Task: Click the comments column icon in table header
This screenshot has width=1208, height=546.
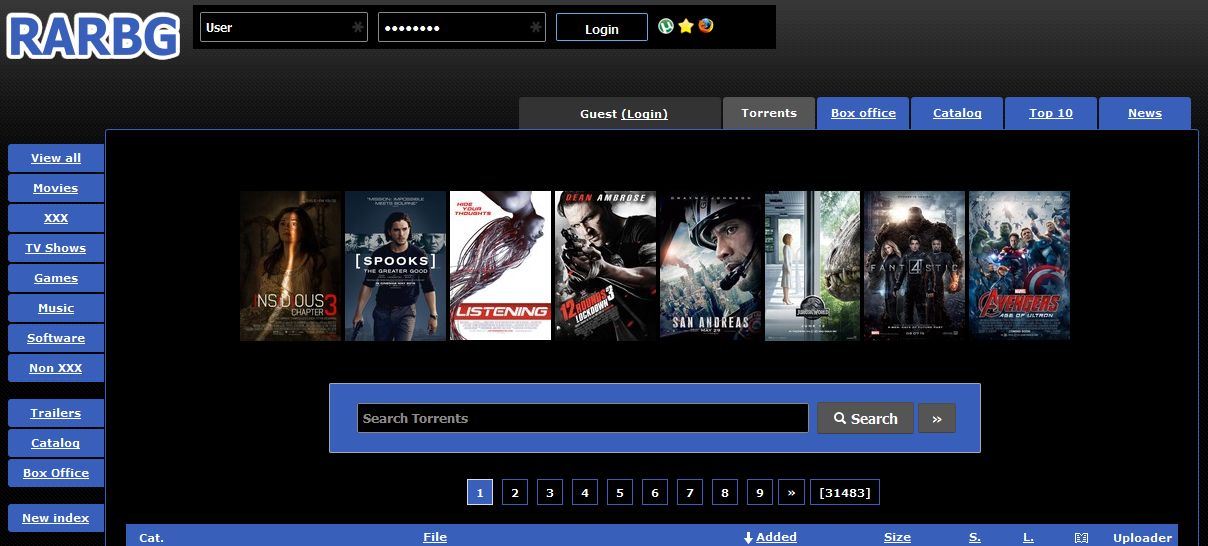Action: pyautogui.click(x=1081, y=537)
